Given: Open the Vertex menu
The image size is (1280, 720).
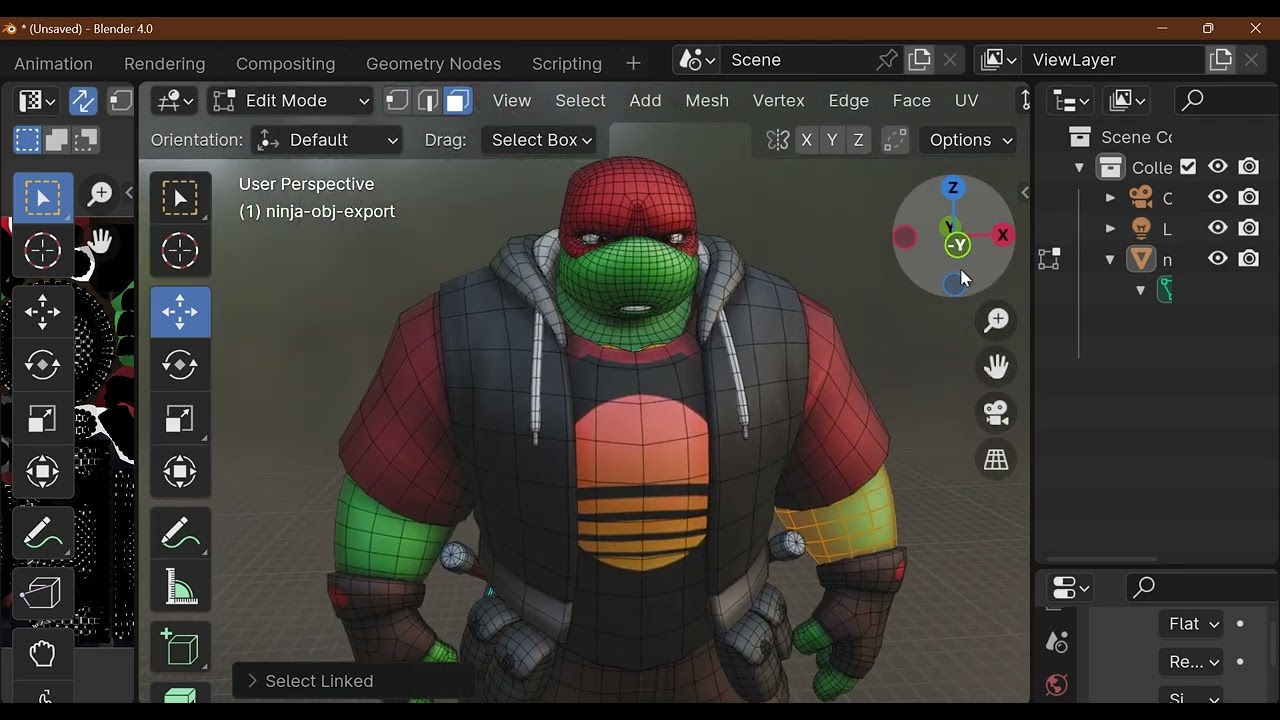Looking at the screenshot, I should click(778, 101).
